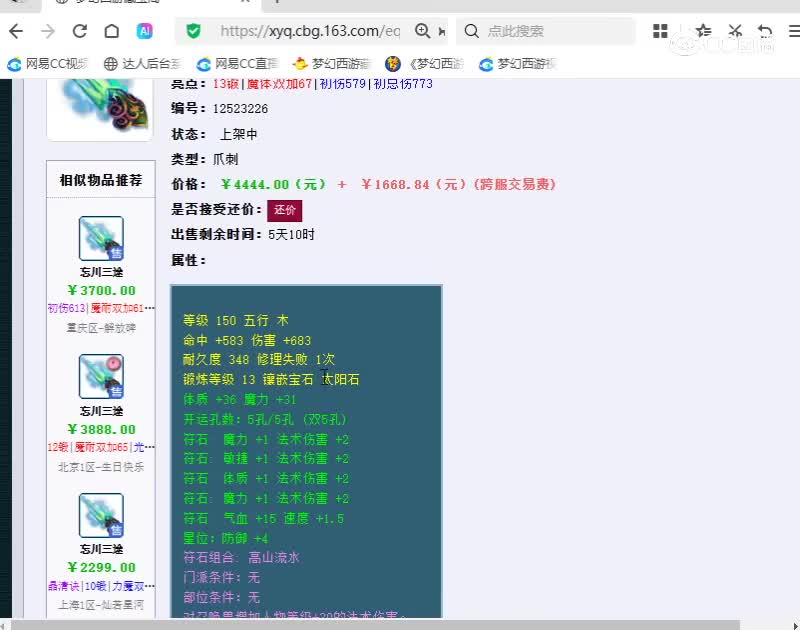Click the 5天10时 remaining time text
Image resolution: width=800 pixels, height=630 pixels.
pos(291,235)
